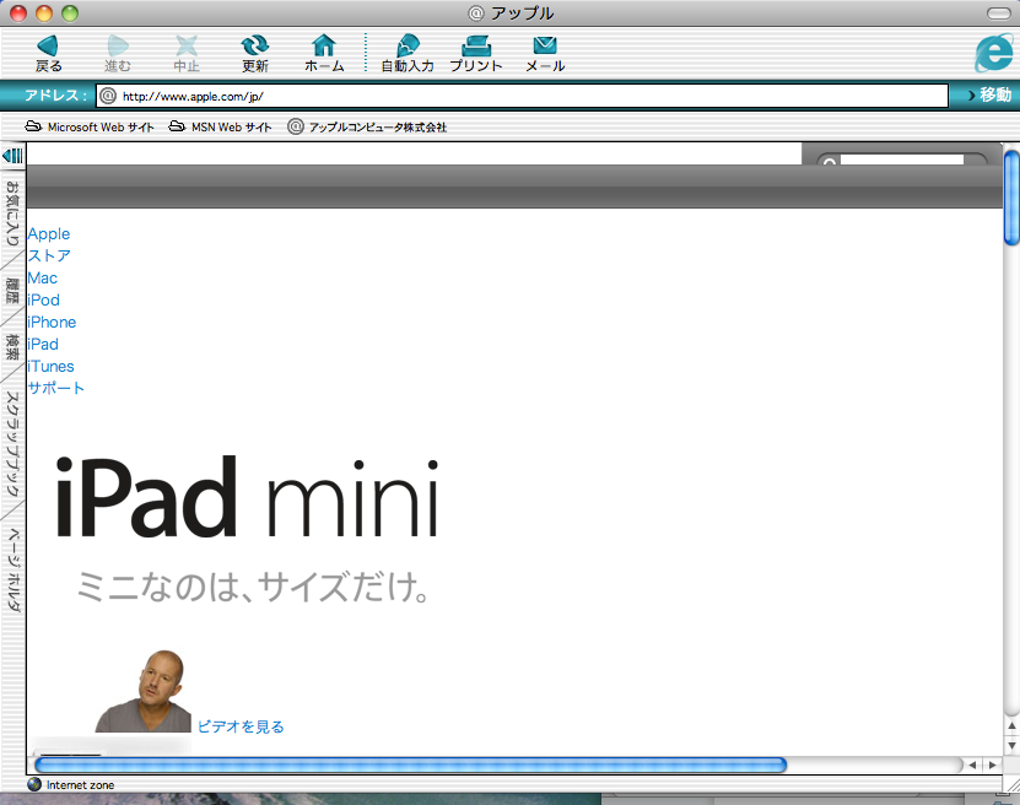Click the toolbar toggle pill in title bar
Screen dimensions: 1020x805
click(999, 13)
